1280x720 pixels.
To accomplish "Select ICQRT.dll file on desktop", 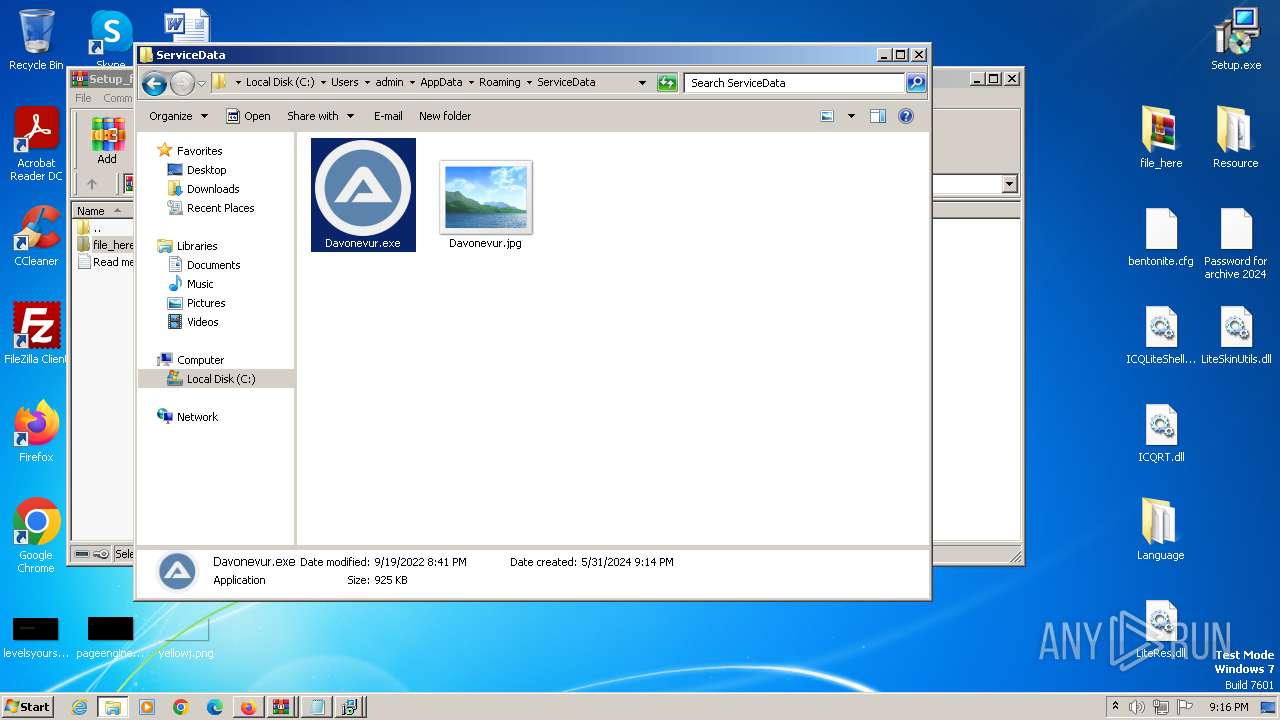I will pyautogui.click(x=1161, y=433).
